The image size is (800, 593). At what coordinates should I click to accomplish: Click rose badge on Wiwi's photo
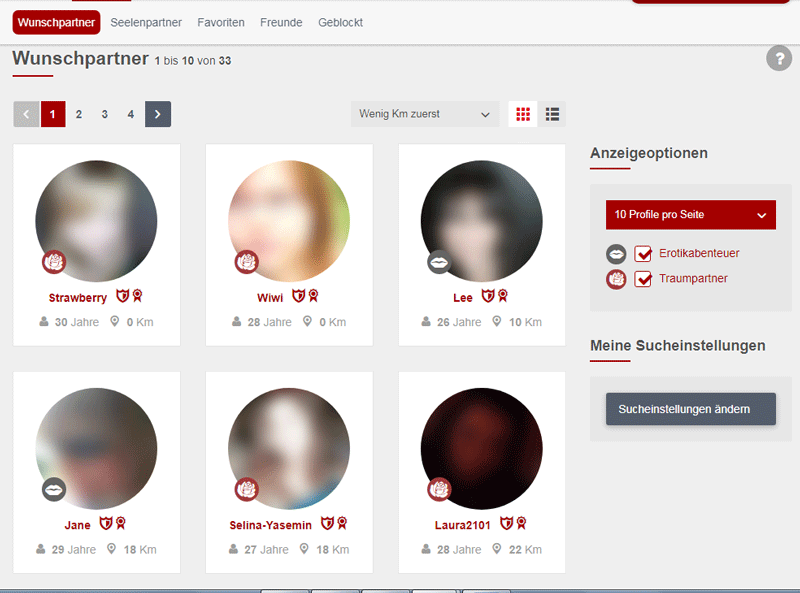246,262
